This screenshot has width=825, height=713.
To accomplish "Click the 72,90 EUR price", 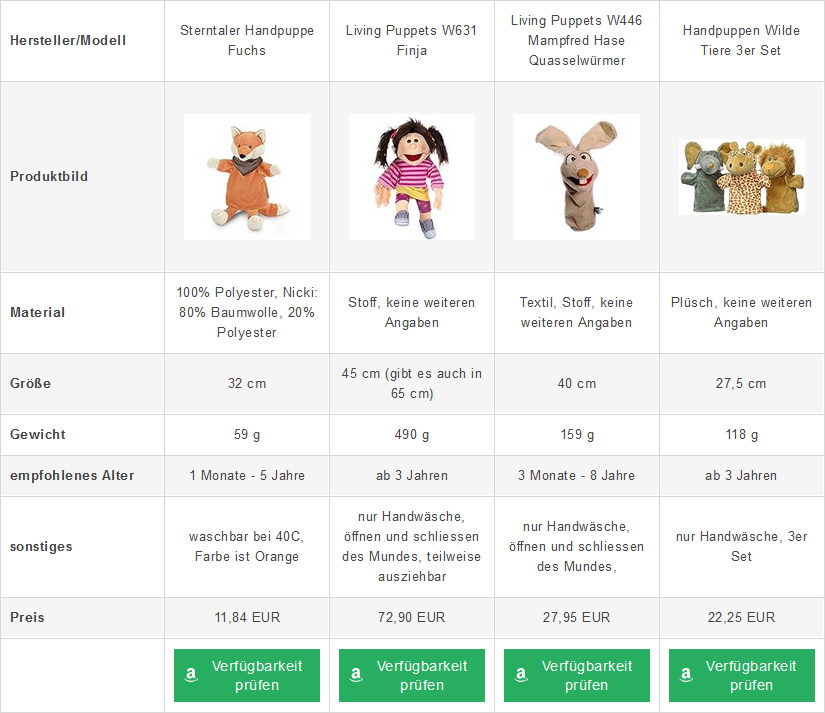I will click(411, 618).
